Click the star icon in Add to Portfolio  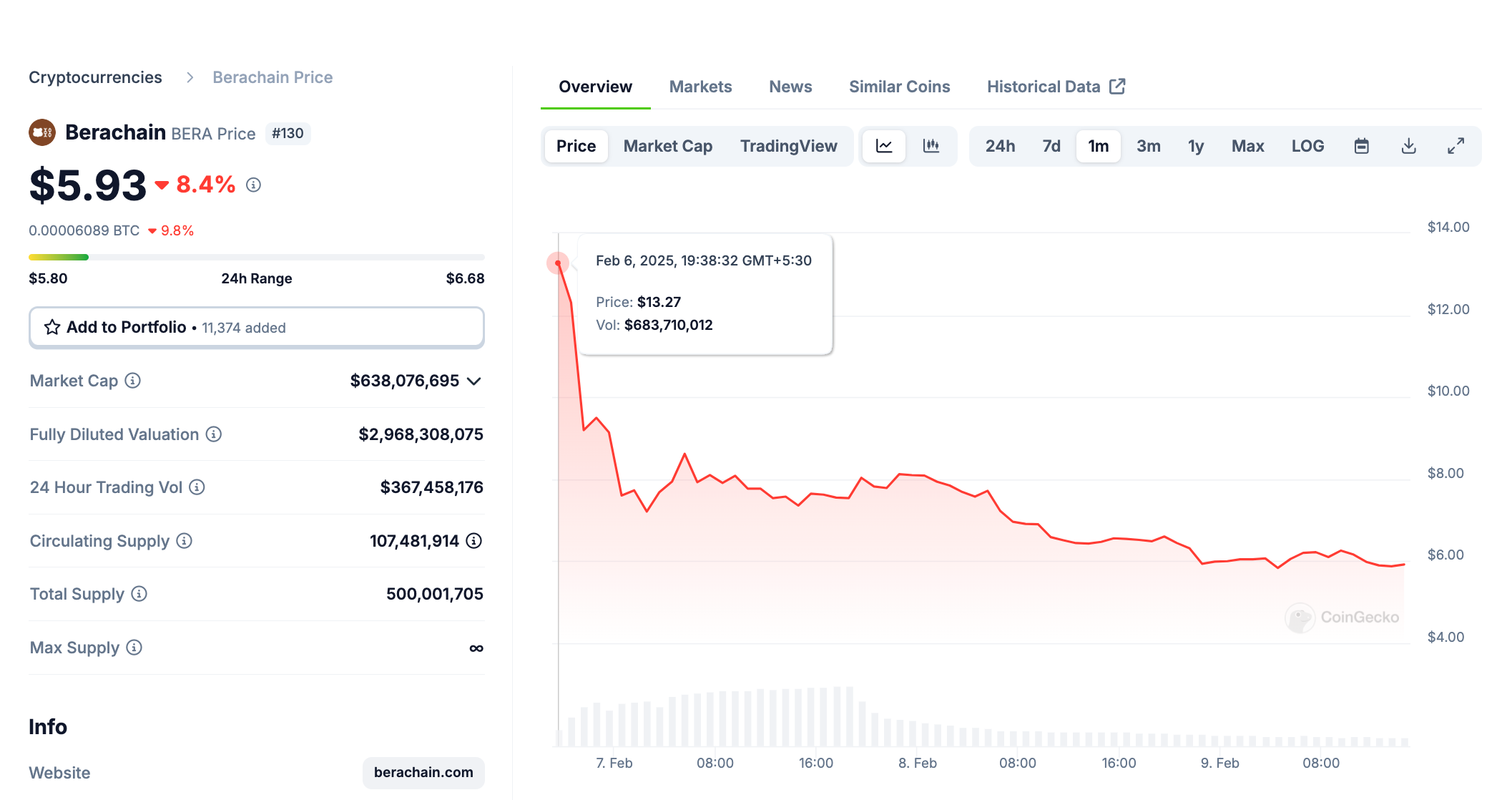pyautogui.click(x=52, y=328)
